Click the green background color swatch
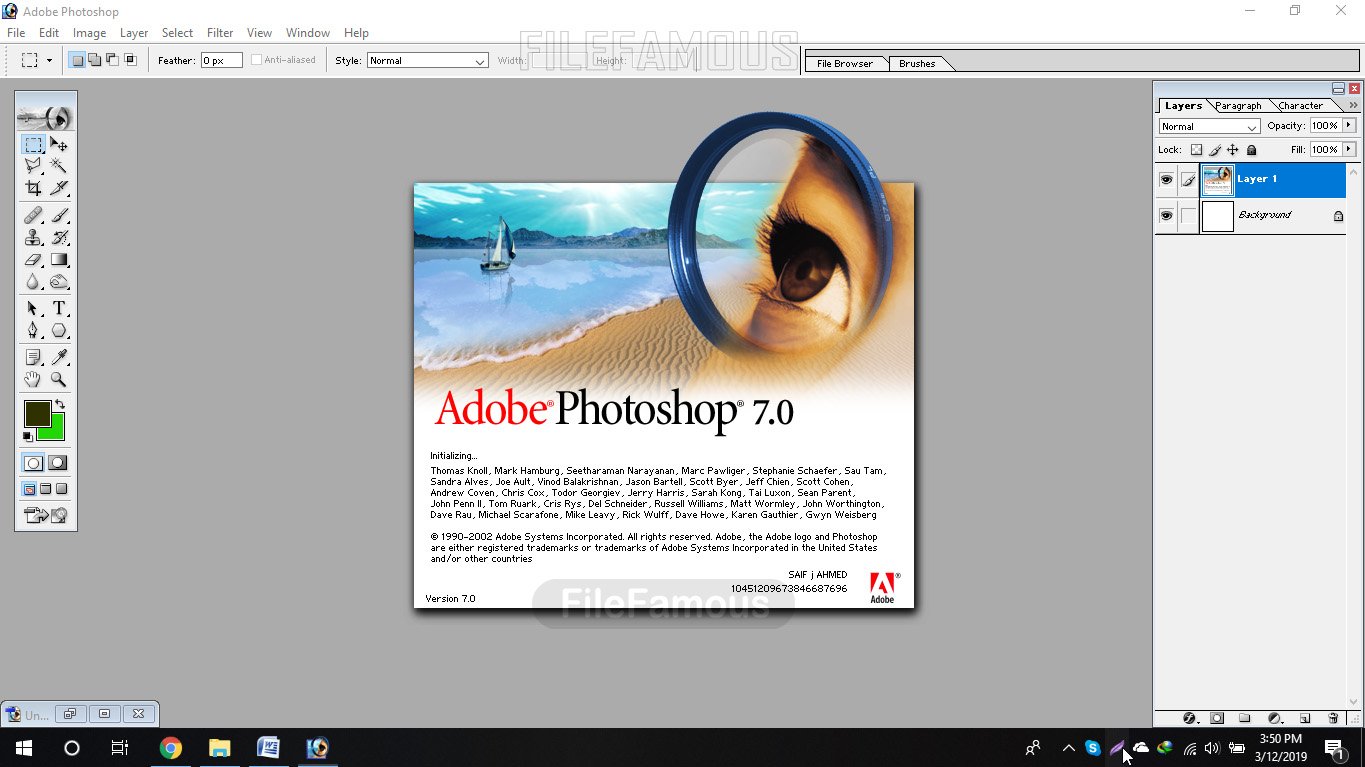The height and width of the screenshot is (767, 1365). [x=56, y=431]
